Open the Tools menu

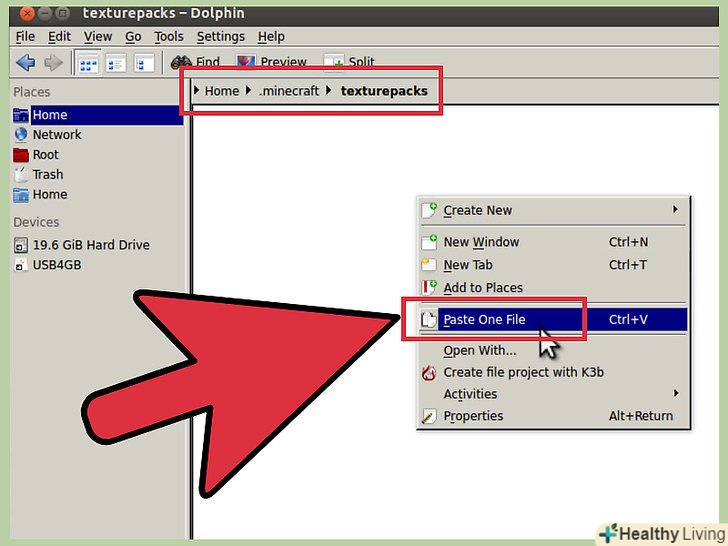169,36
